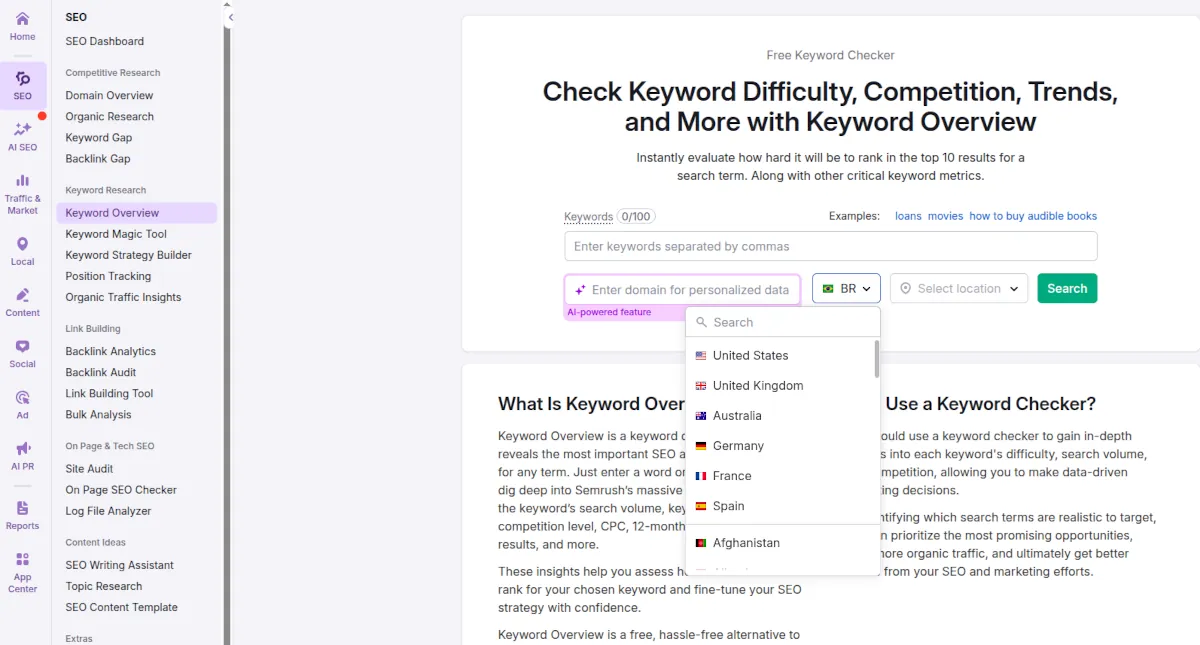The width and height of the screenshot is (1200, 645).
Task: Open the Reports icon in sidebar
Action: pyautogui.click(x=22, y=515)
